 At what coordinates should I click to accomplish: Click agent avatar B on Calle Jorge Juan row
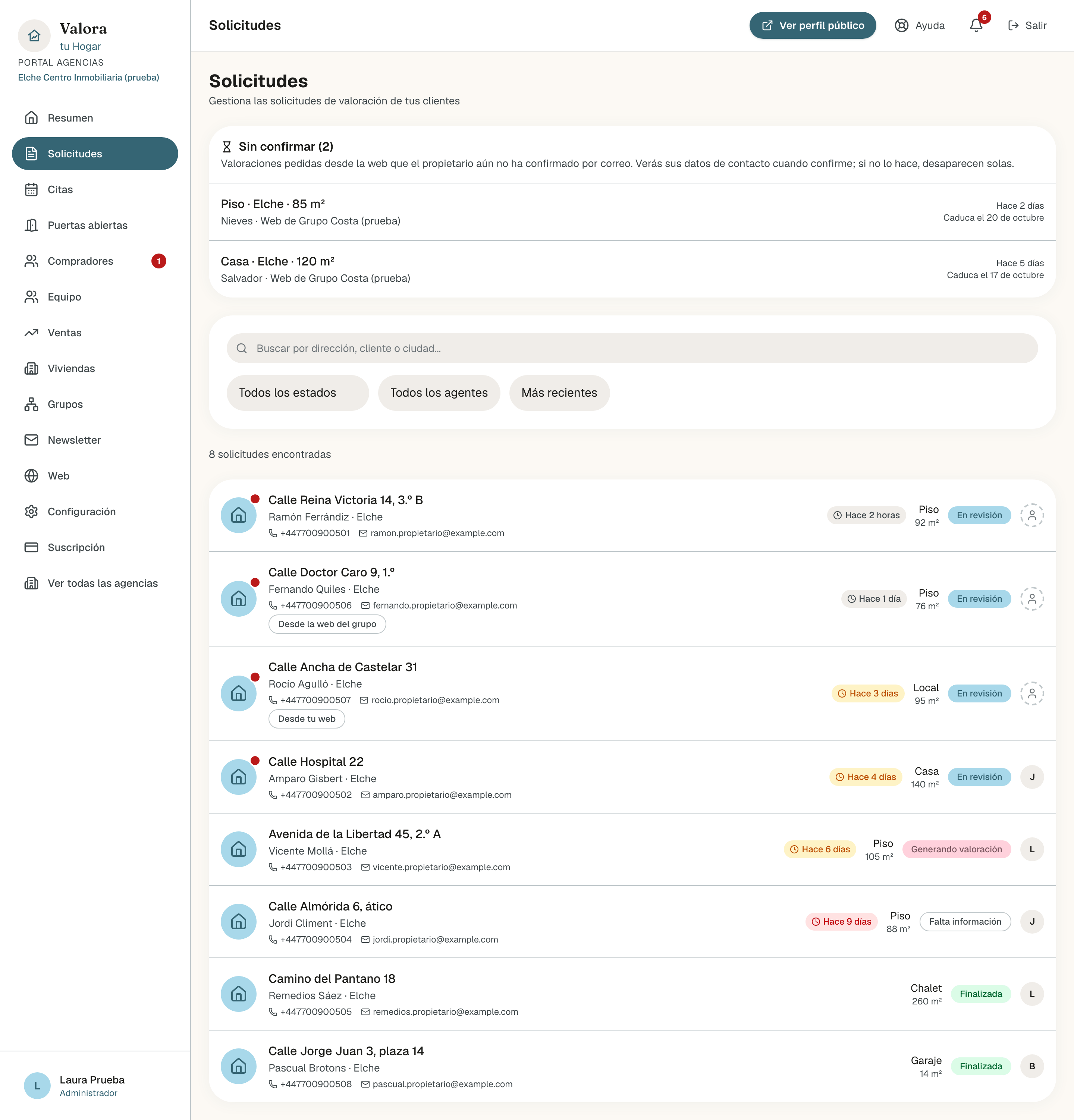1032,1066
